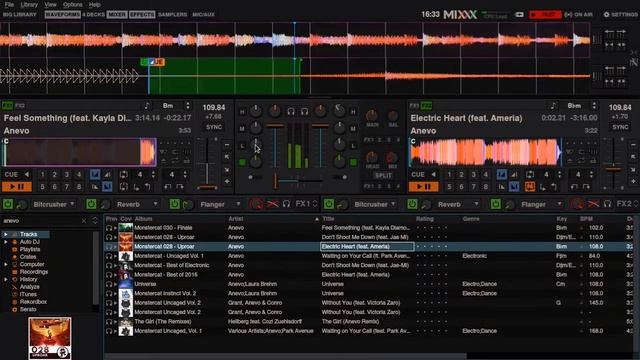Expand the Computer tree item

pyautogui.click(x=6, y=264)
